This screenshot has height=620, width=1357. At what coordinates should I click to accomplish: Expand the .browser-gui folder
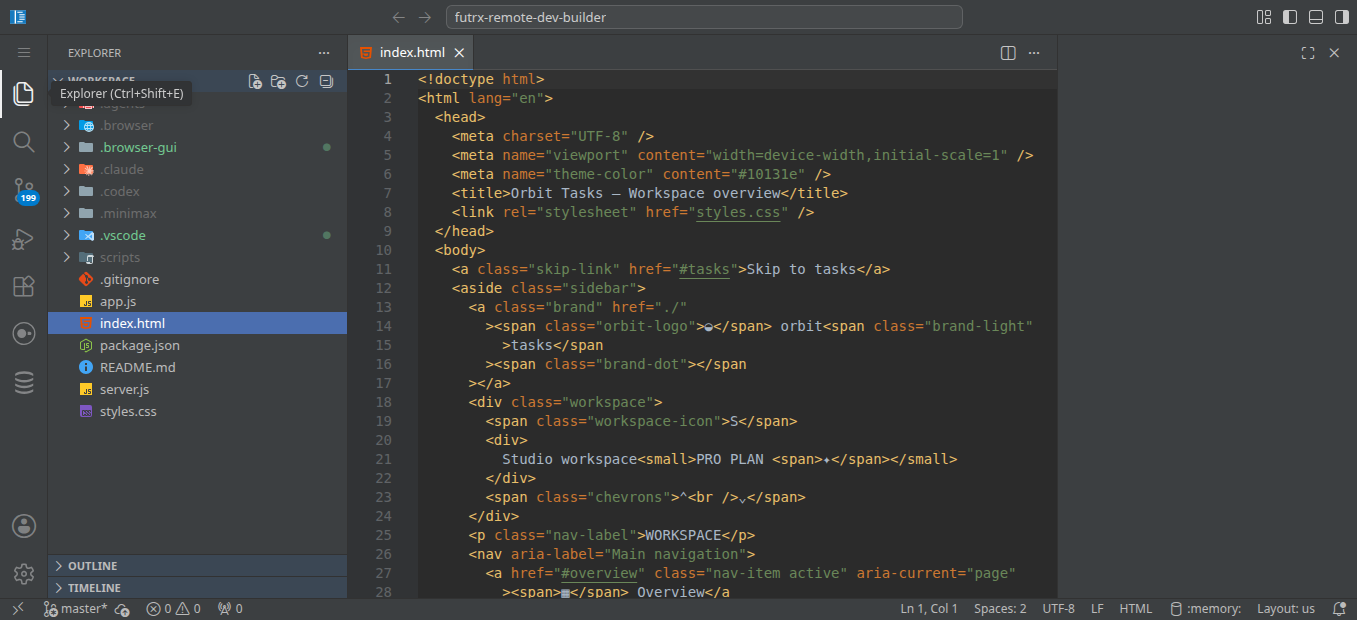point(197,147)
